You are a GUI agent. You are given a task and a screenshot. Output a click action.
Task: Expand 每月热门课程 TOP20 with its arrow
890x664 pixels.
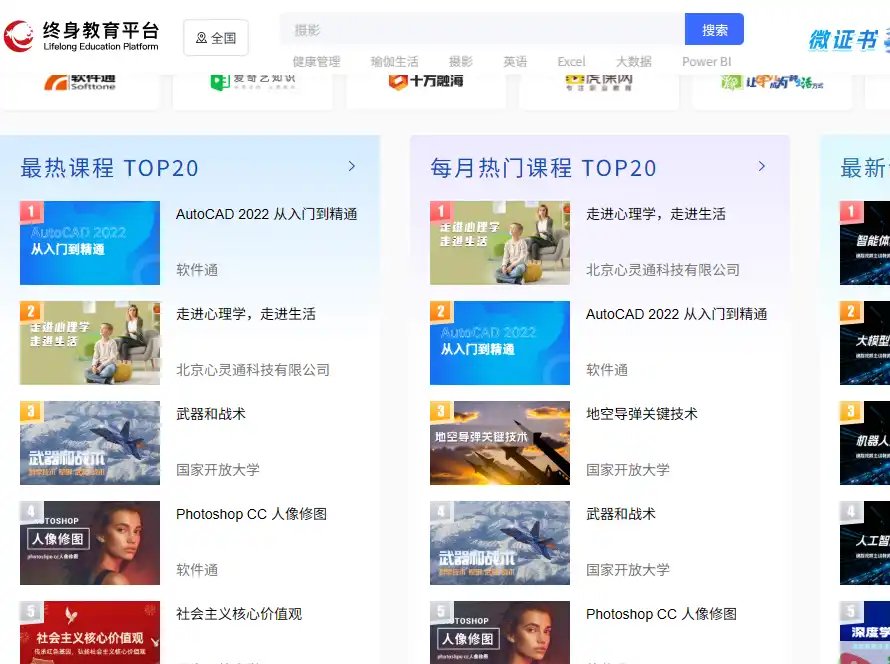[762, 166]
